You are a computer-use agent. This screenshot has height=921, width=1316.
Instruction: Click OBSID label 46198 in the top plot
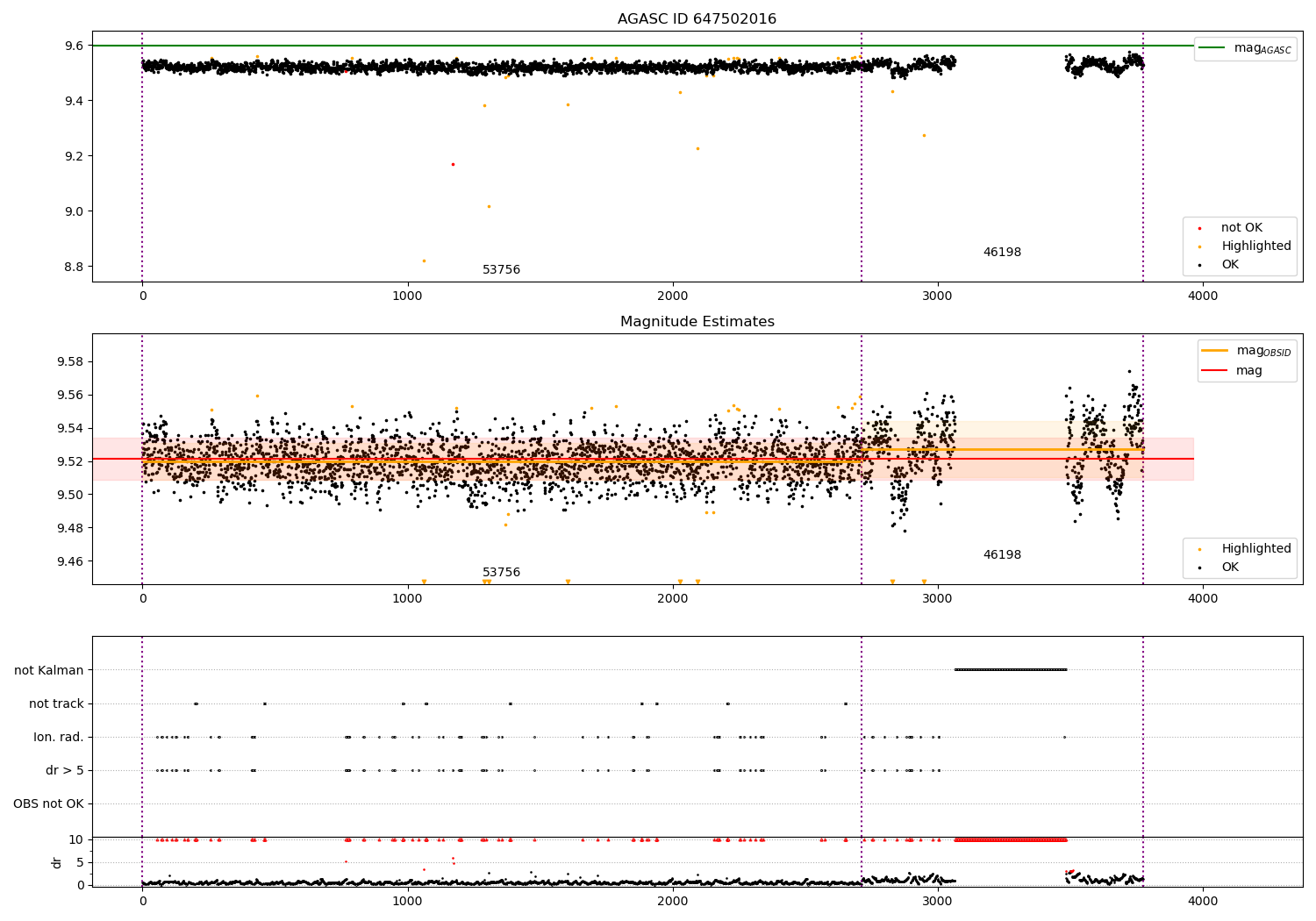point(1002,253)
